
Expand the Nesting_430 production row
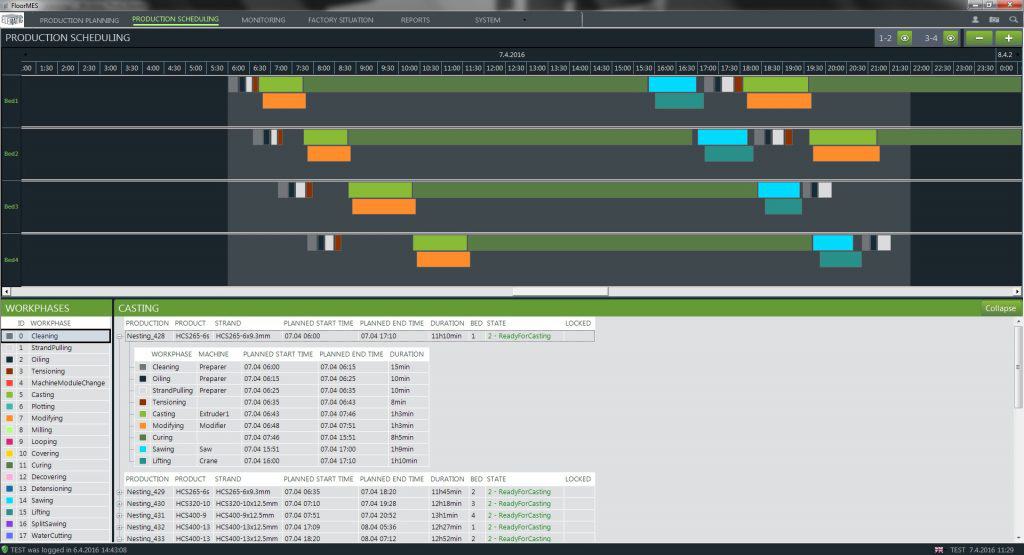(x=119, y=503)
